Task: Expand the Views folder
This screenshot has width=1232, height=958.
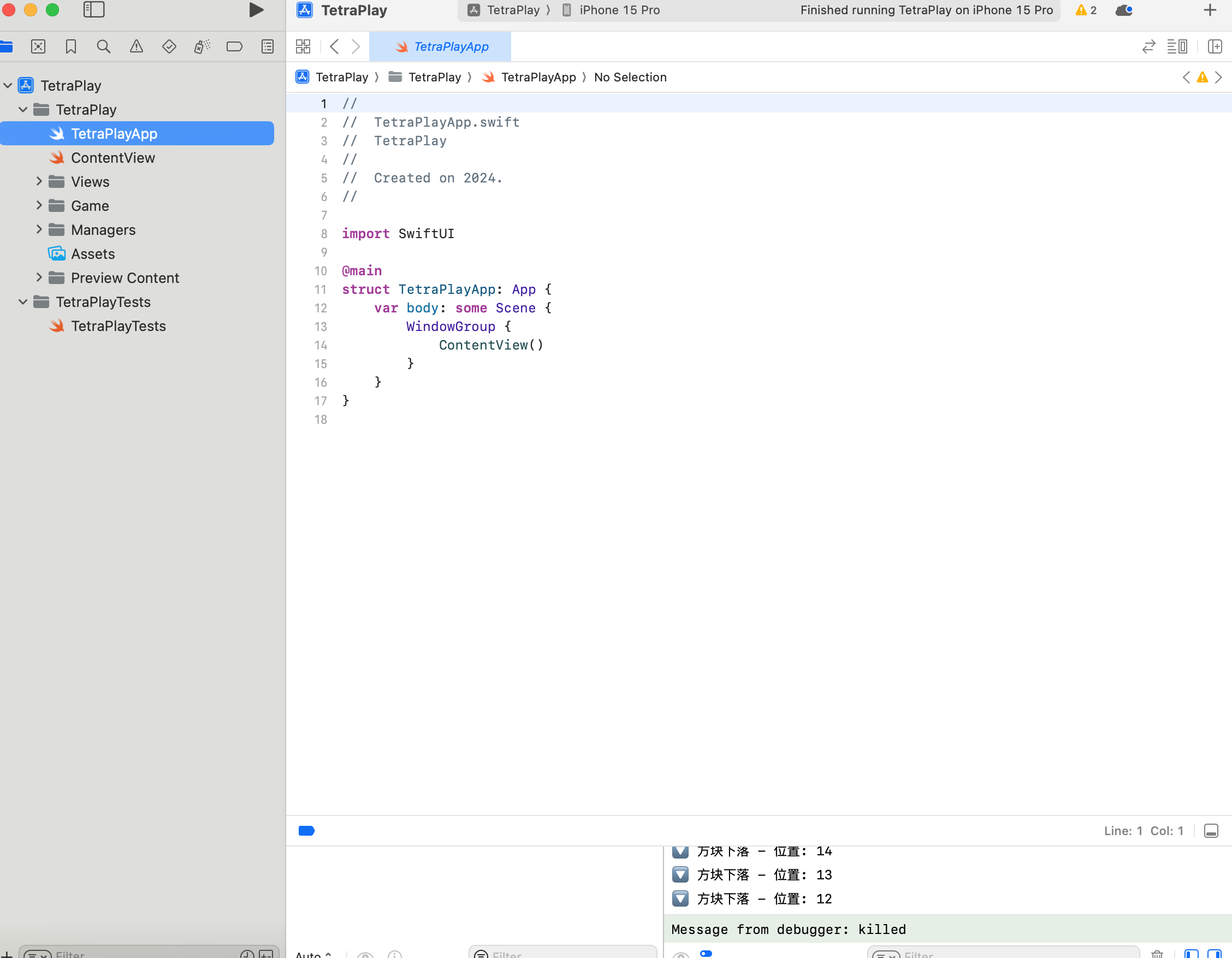Action: [x=39, y=182]
